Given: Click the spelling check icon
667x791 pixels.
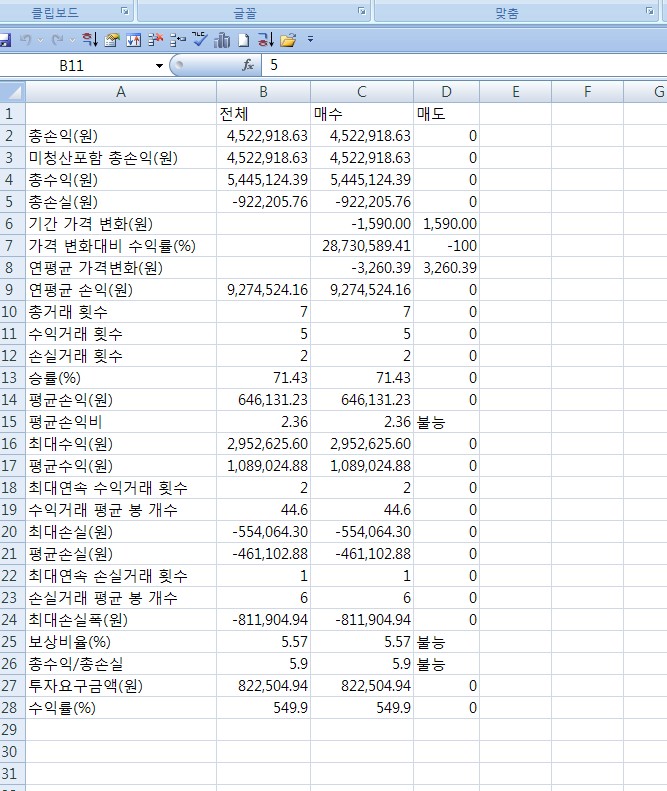Looking at the screenshot, I should point(198,40).
